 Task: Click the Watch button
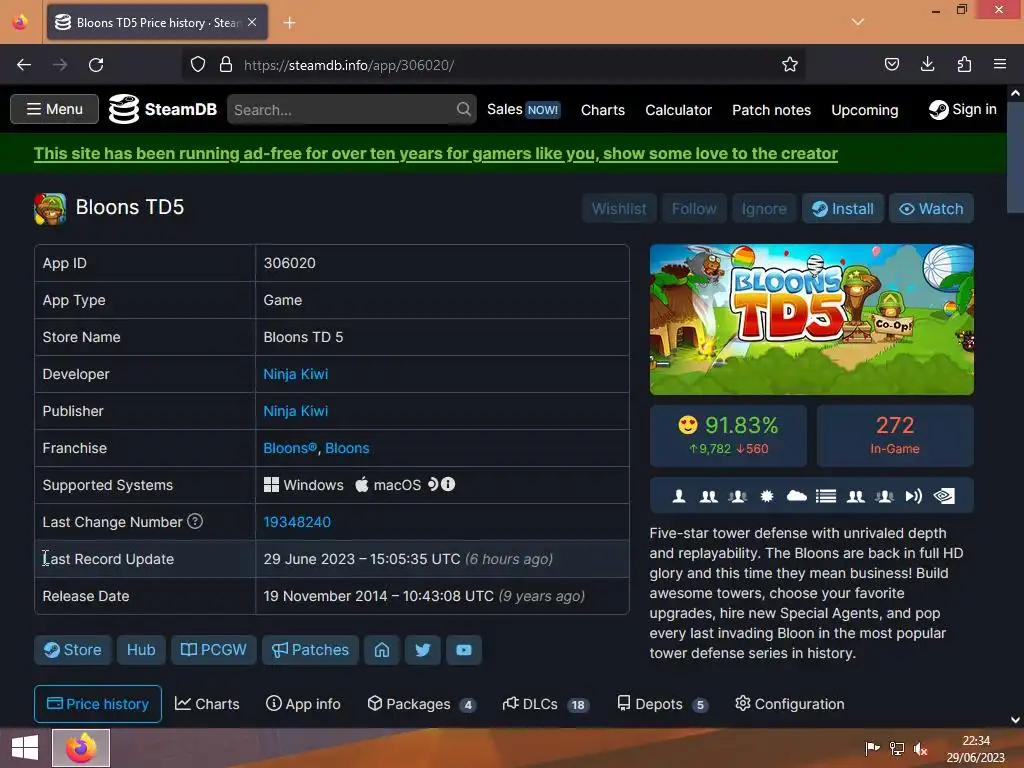pyautogui.click(x=931, y=208)
